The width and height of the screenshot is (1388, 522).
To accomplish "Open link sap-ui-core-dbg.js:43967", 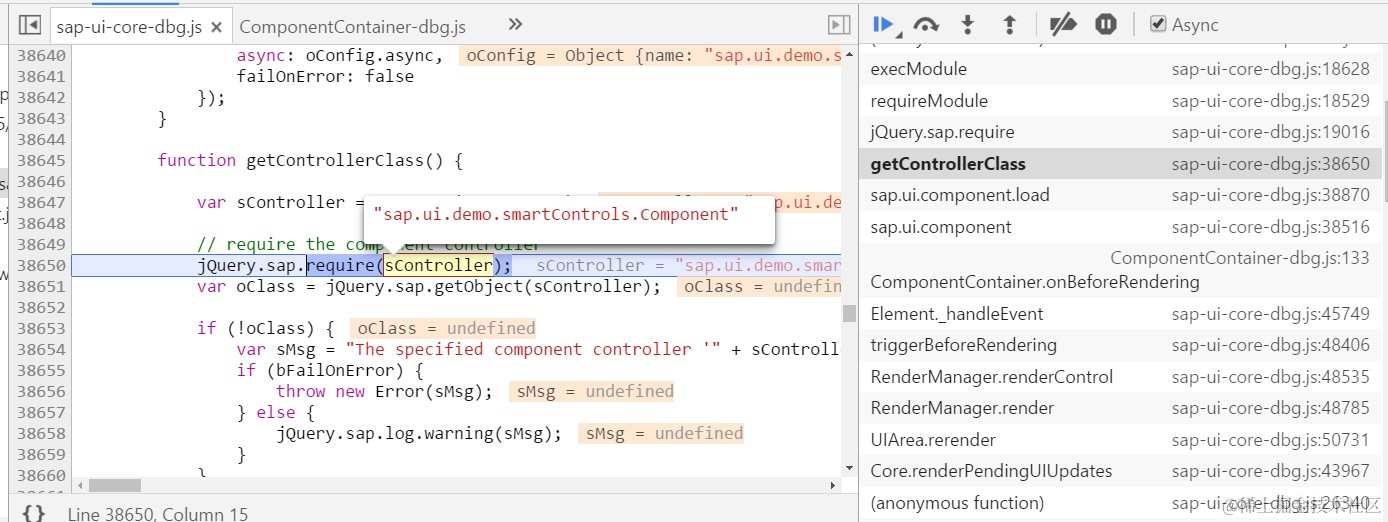I will (x=1270, y=471).
